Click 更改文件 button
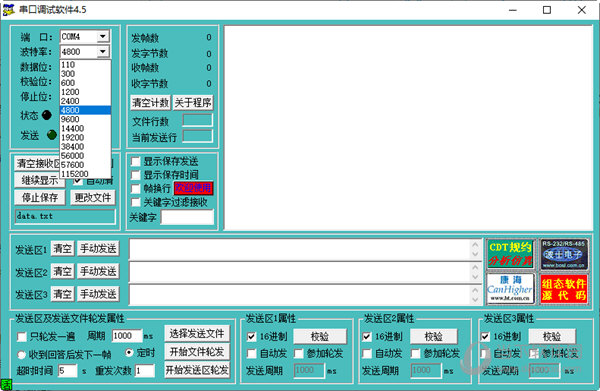 pos(93,198)
